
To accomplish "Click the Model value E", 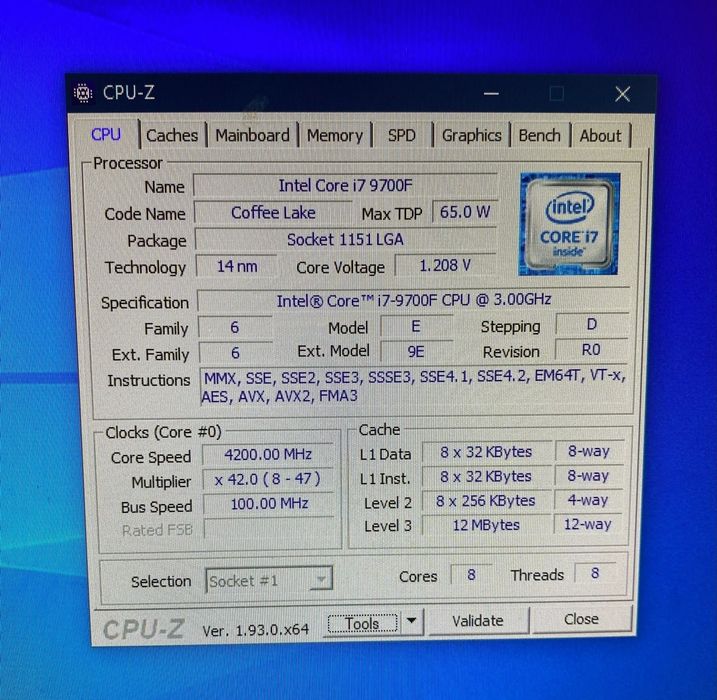I will tap(416, 326).
